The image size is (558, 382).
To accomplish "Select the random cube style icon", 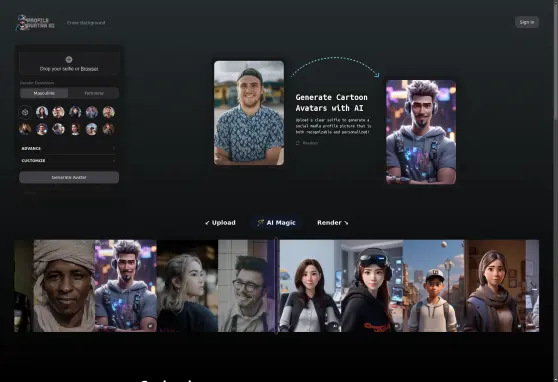I will pos(25,112).
